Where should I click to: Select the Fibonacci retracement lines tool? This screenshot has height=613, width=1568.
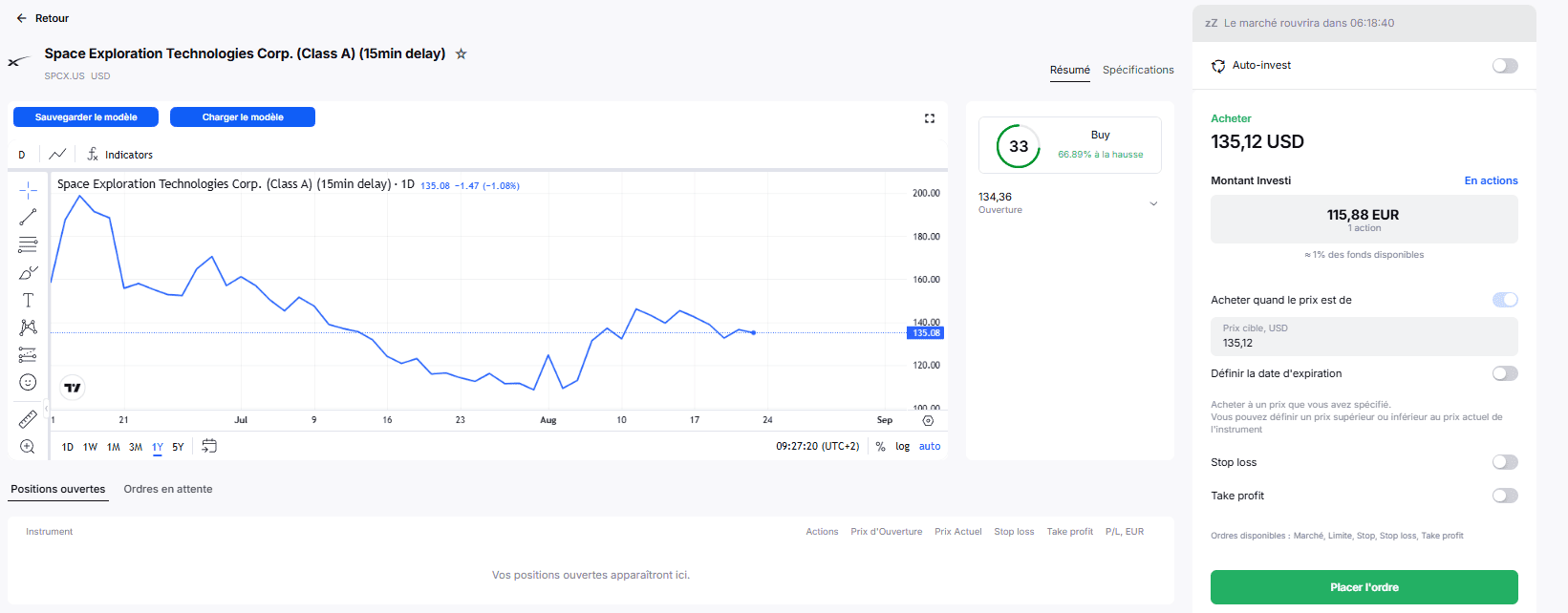point(28,244)
